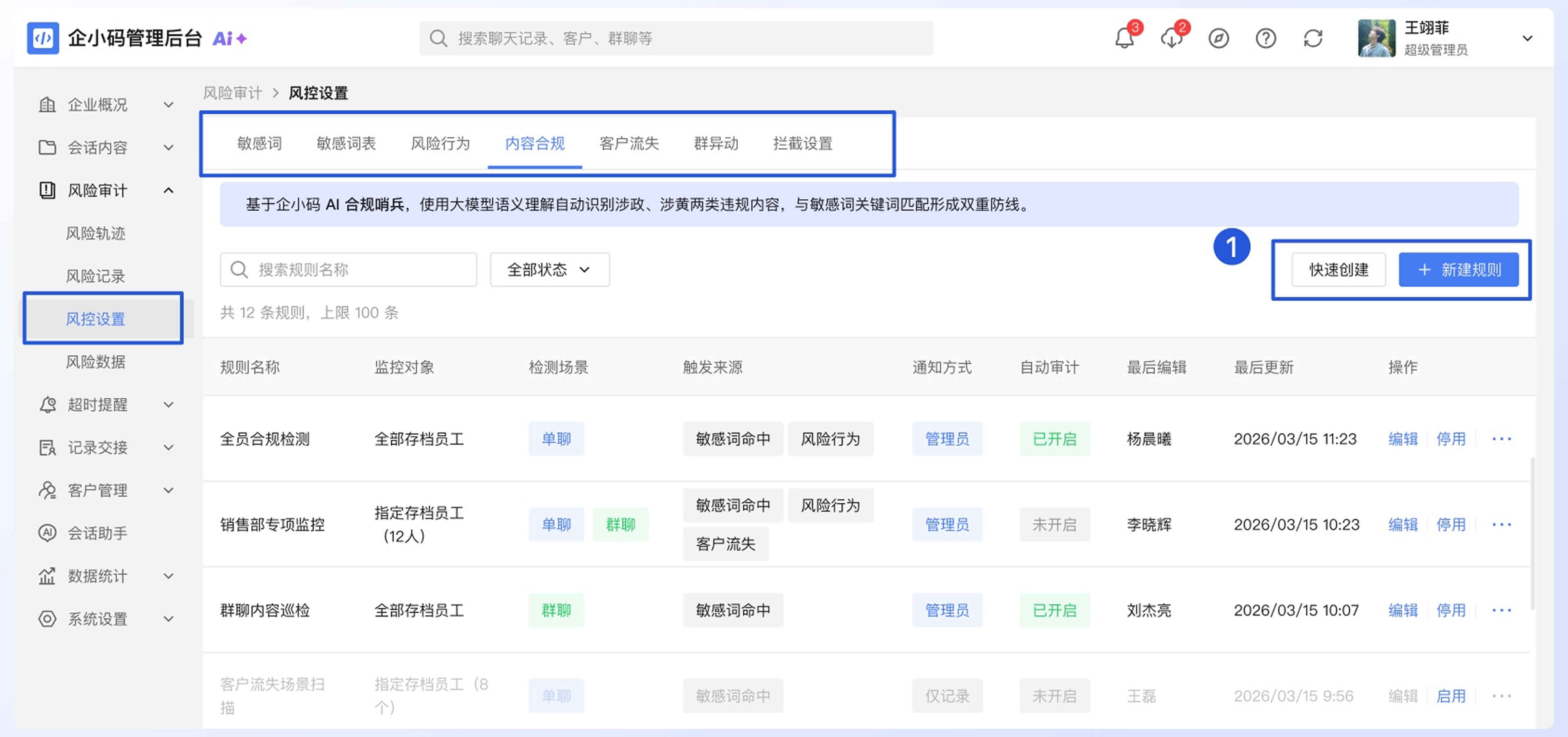
Task: Switch to the 群异动 tab
Action: [x=716, y=144]
